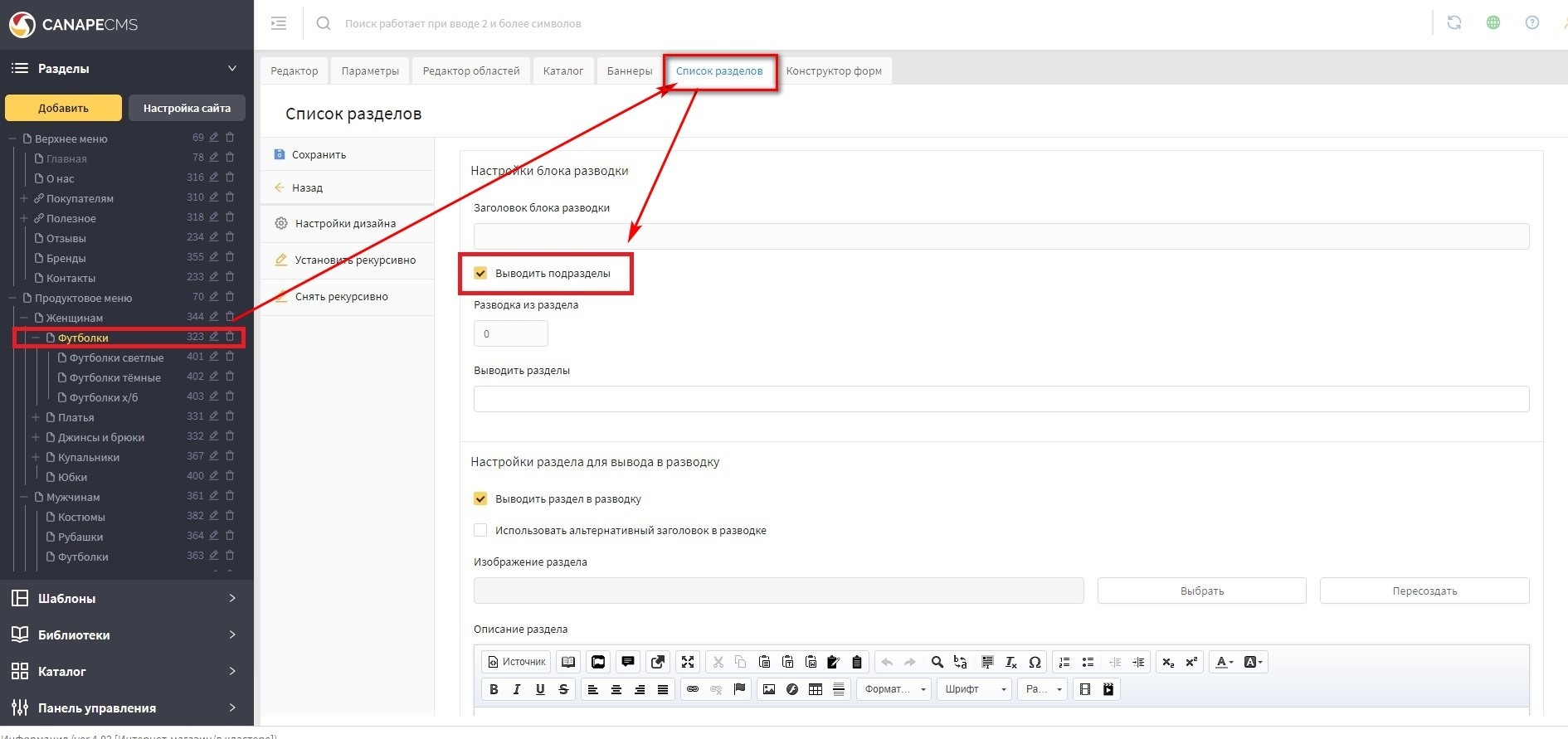Open the text color picker
The image size is (1568, 739).
pos(1224,662)
